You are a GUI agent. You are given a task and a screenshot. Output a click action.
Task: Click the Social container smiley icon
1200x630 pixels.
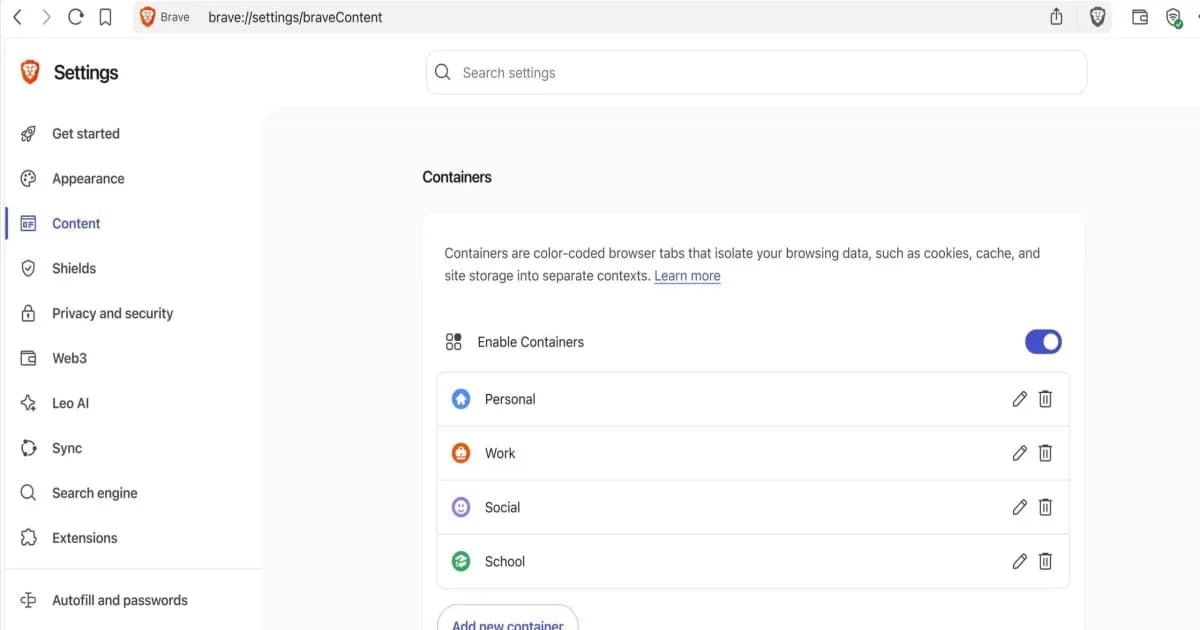tap(461, 507)
